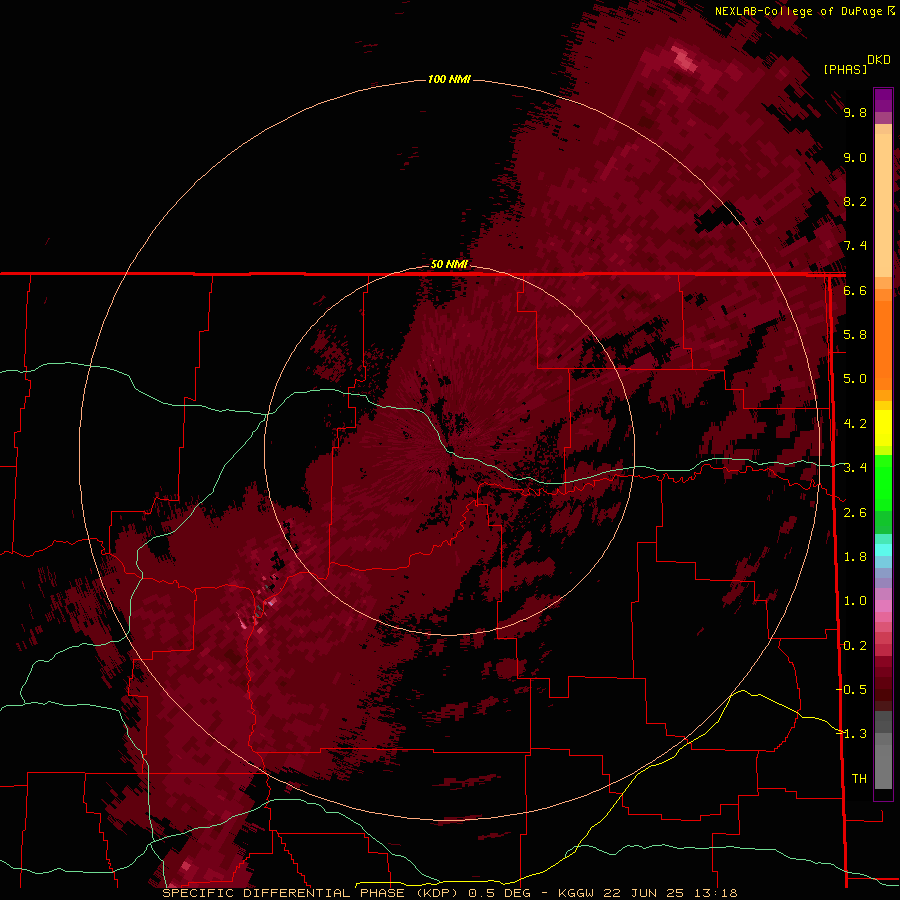
Task: Click the 4.2 value on the color scale
Action: pos(855,424)
